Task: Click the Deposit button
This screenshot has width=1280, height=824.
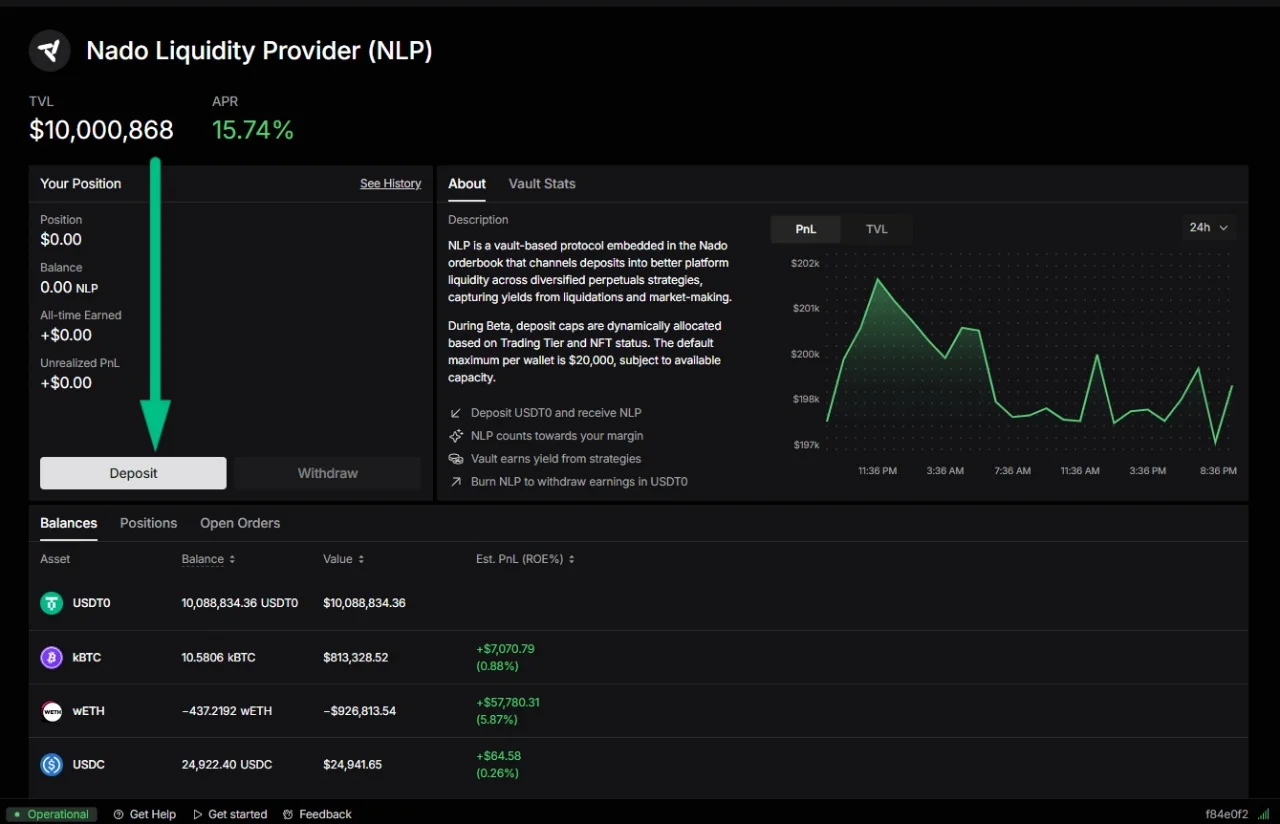Action: coord(133,473)
